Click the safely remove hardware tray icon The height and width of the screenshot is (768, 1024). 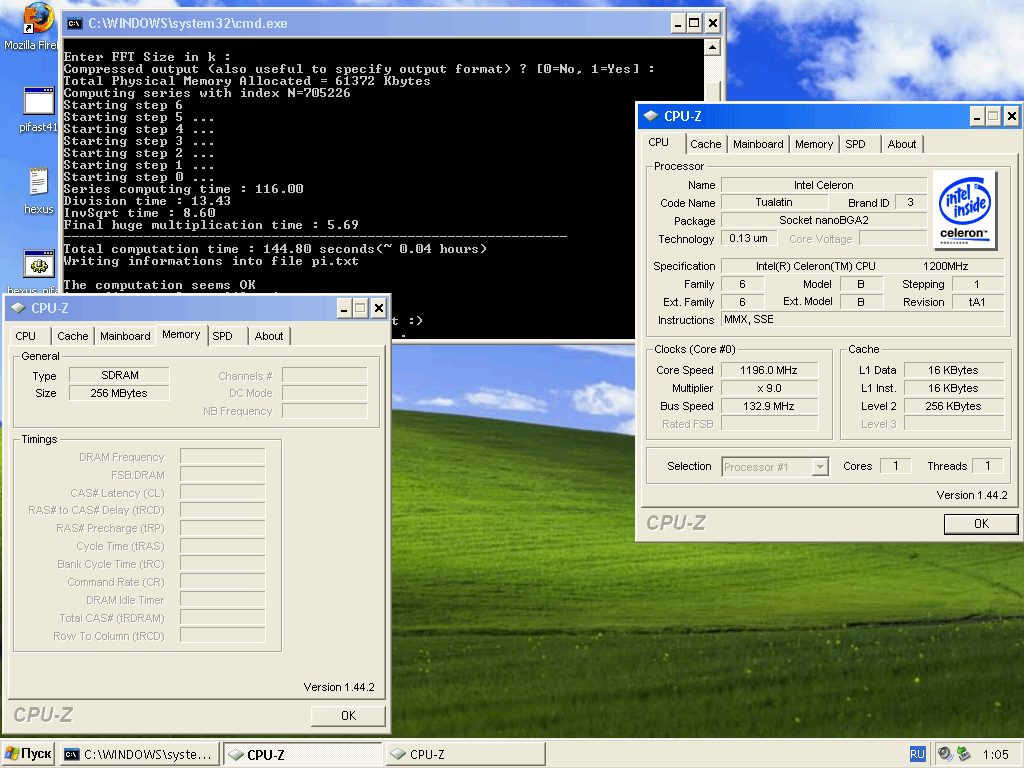[x=963, y=754]
